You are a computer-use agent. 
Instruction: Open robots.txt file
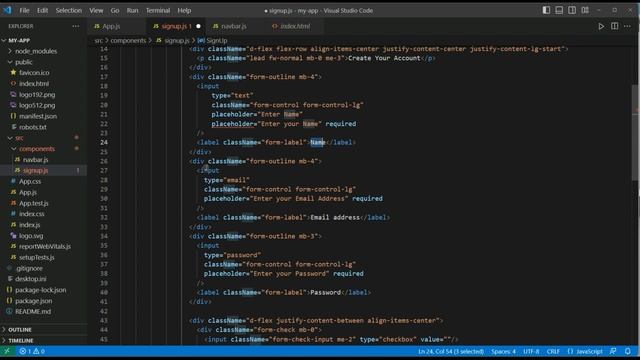33,127
